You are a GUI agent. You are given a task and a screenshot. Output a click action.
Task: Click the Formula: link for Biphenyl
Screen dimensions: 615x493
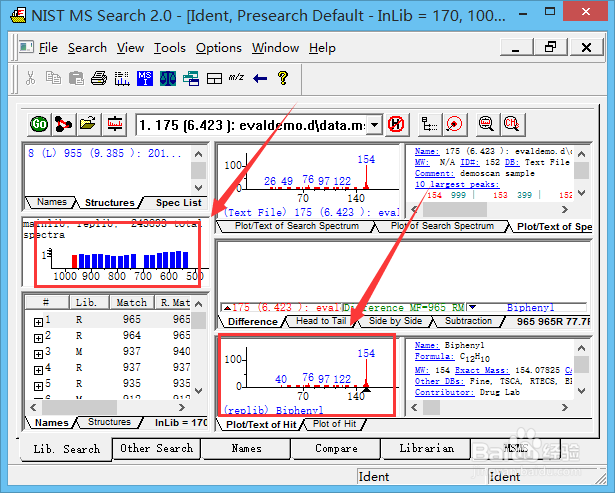[435, 357]
